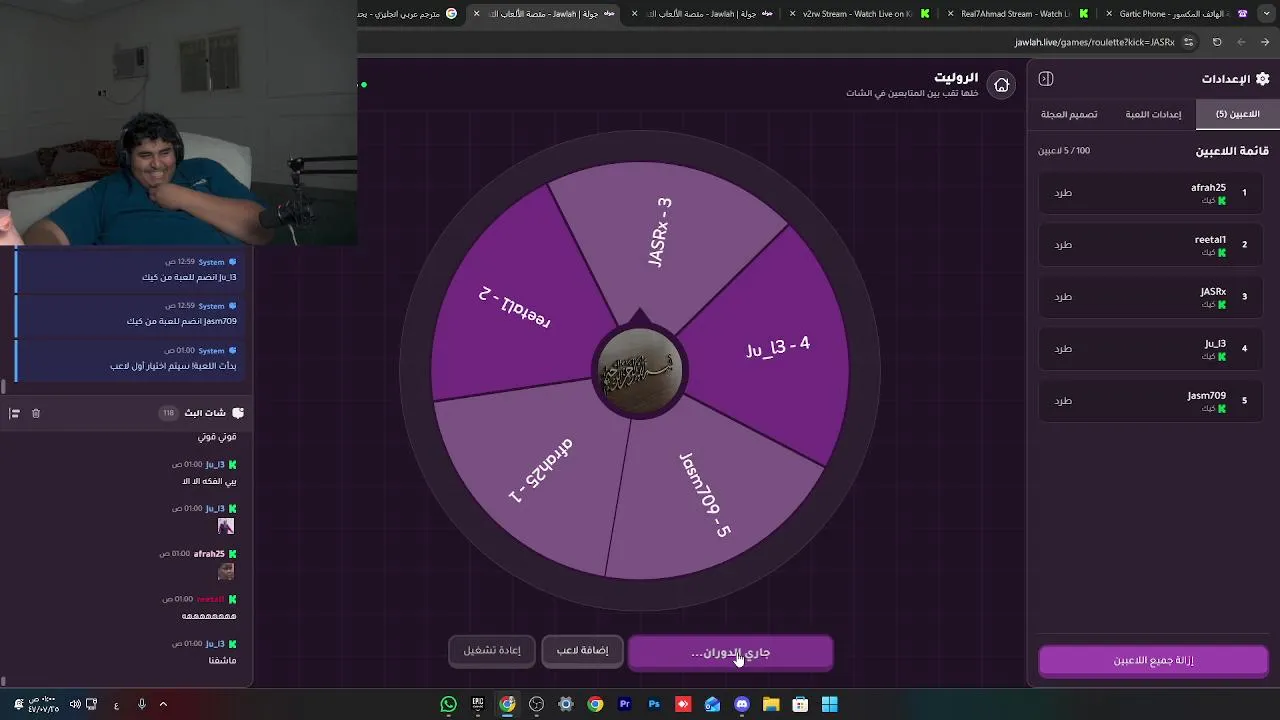1280x720 pixels.
Task: Open browser tab search dropdown arrow
Action: pyautogui.click(x=1265, y=14)
